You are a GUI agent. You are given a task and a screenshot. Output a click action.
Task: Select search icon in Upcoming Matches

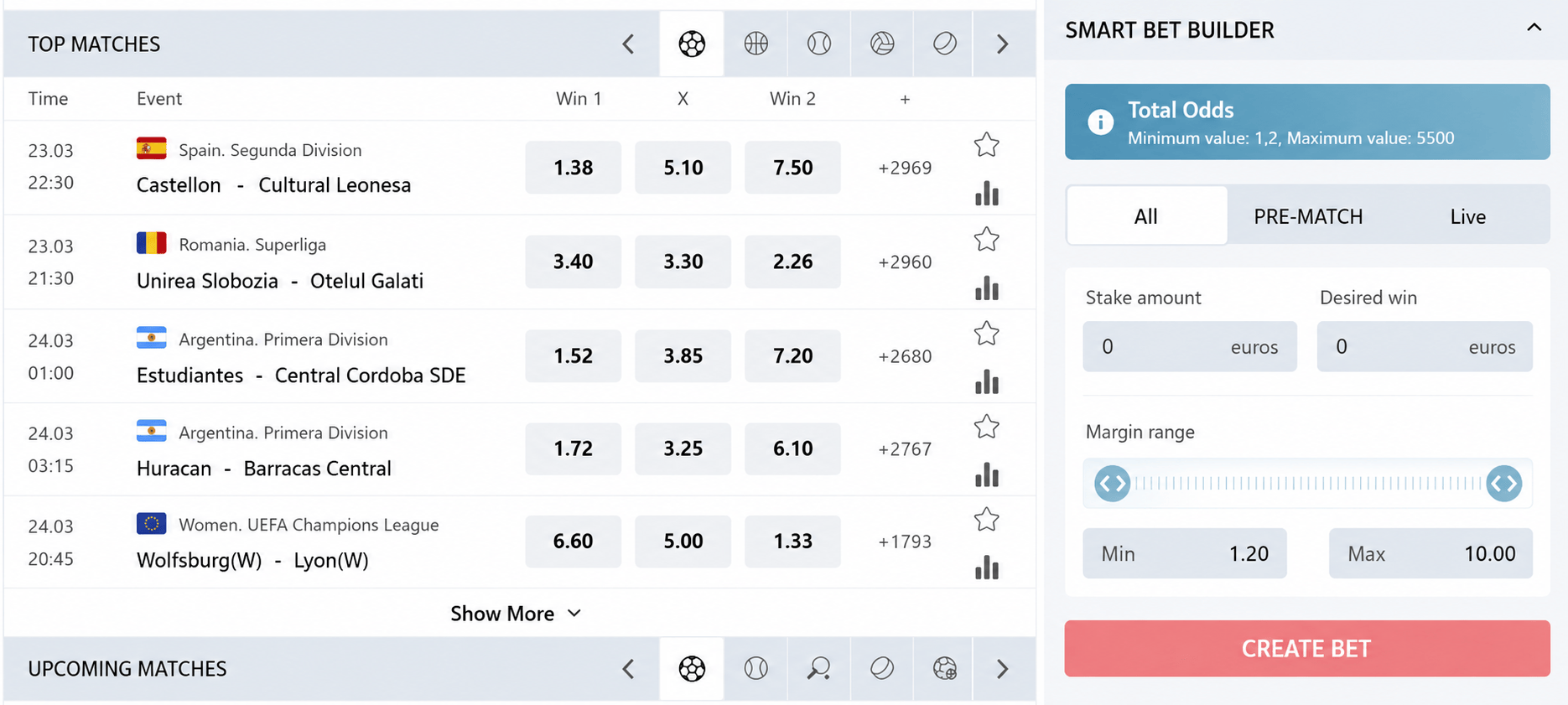(818, 668)
